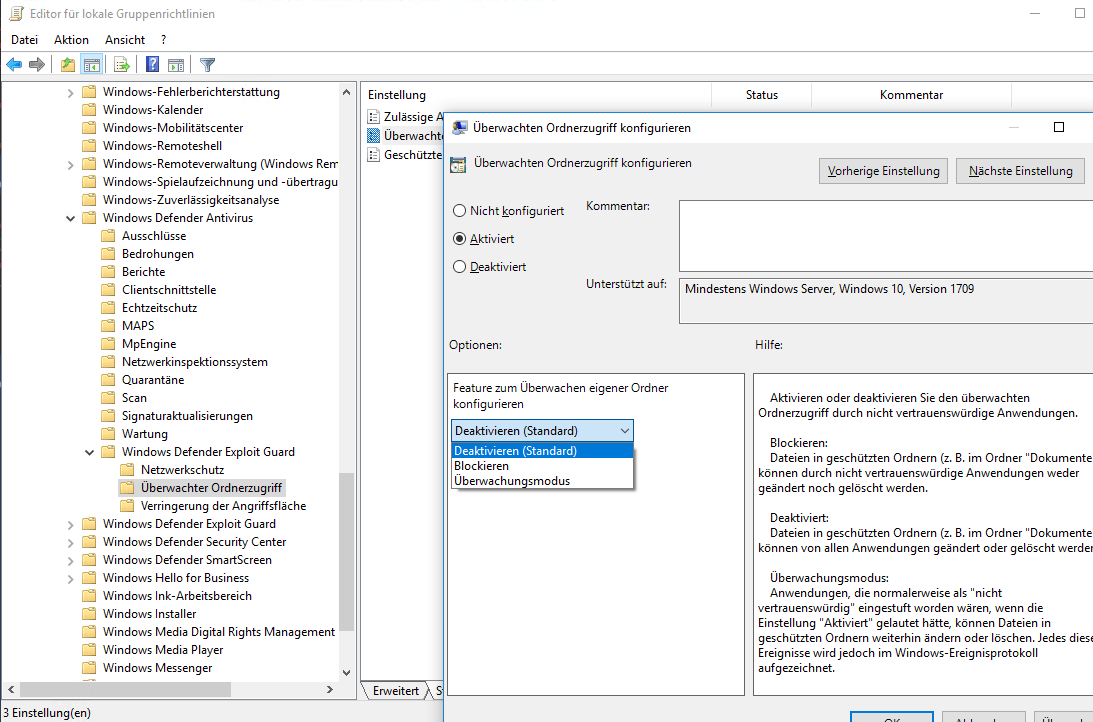Image resolution: width=1093 pixels, height=722 pixels.
Task: Click the tree scrollbar down arrow
Action: pyautogui.click(x=346, y=673)
